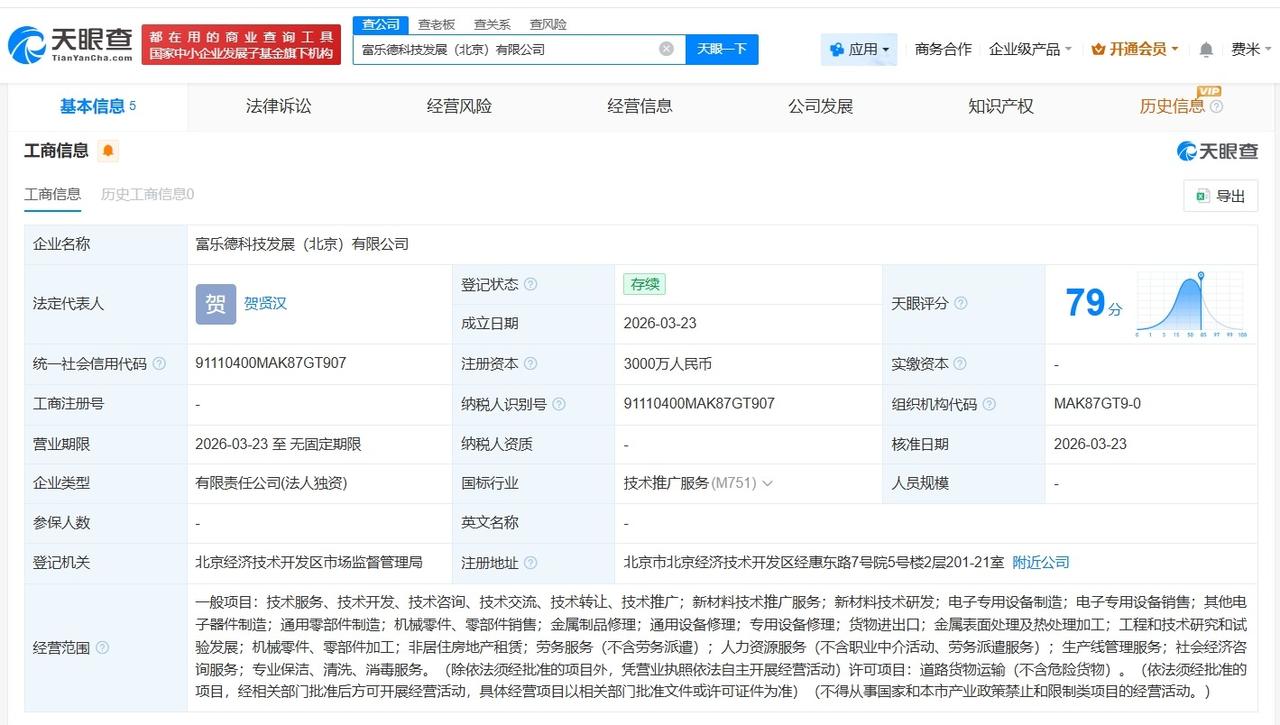The image size is (1280, 725).
Task: Switch to the 法律诉讼 tab
Action: (x=278, y=106)
